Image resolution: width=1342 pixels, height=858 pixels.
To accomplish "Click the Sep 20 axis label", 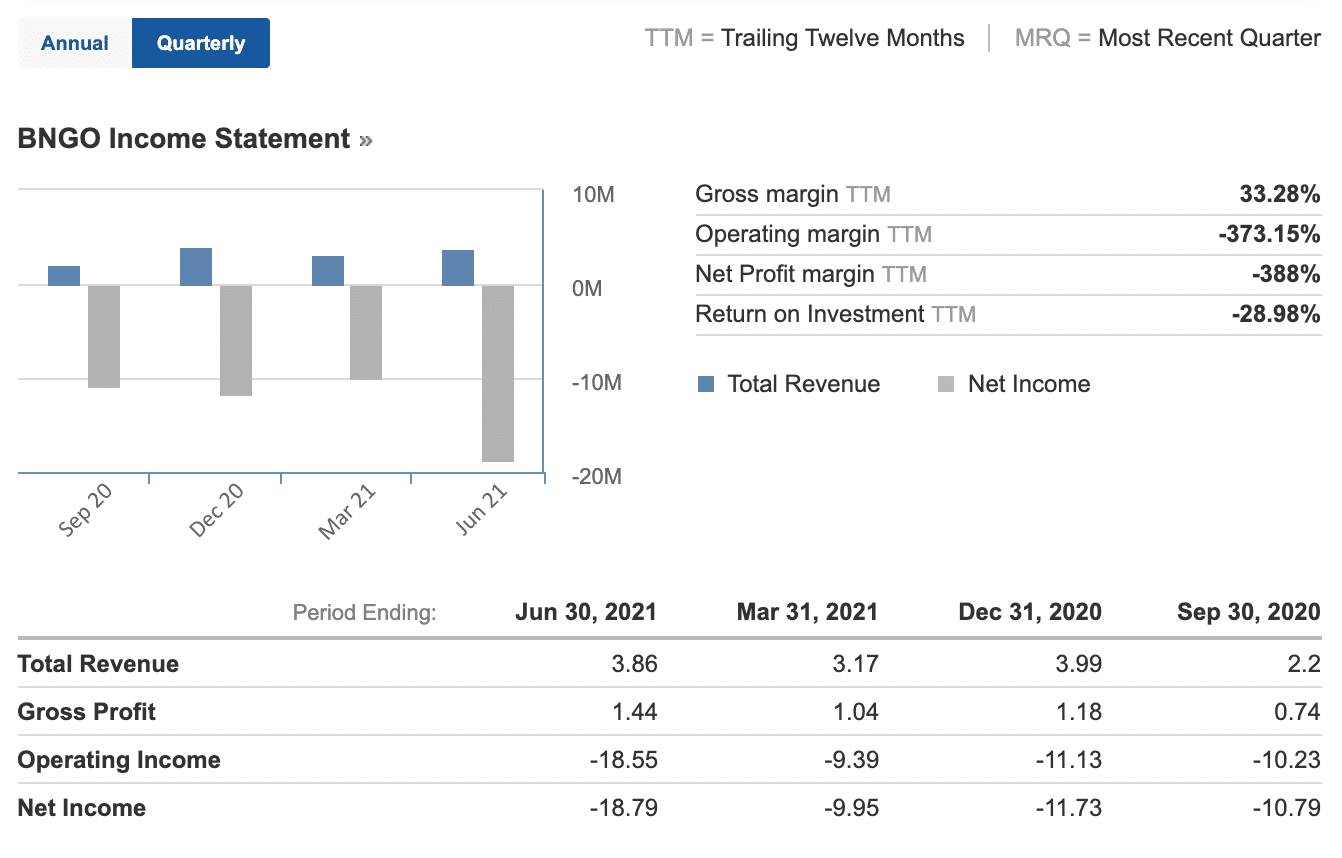I will 86,512.
